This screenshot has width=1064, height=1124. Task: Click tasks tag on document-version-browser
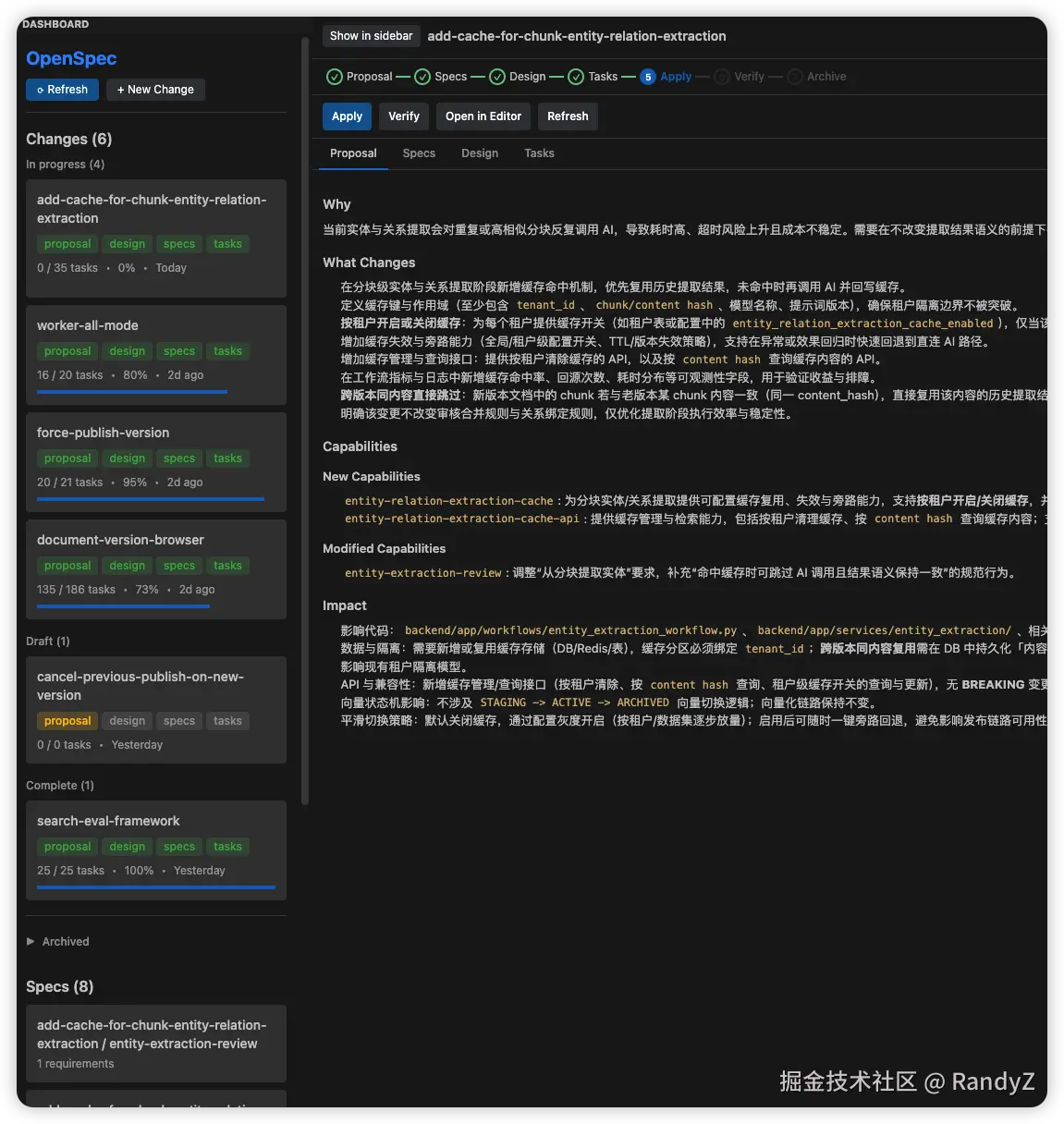click(227, 566)
